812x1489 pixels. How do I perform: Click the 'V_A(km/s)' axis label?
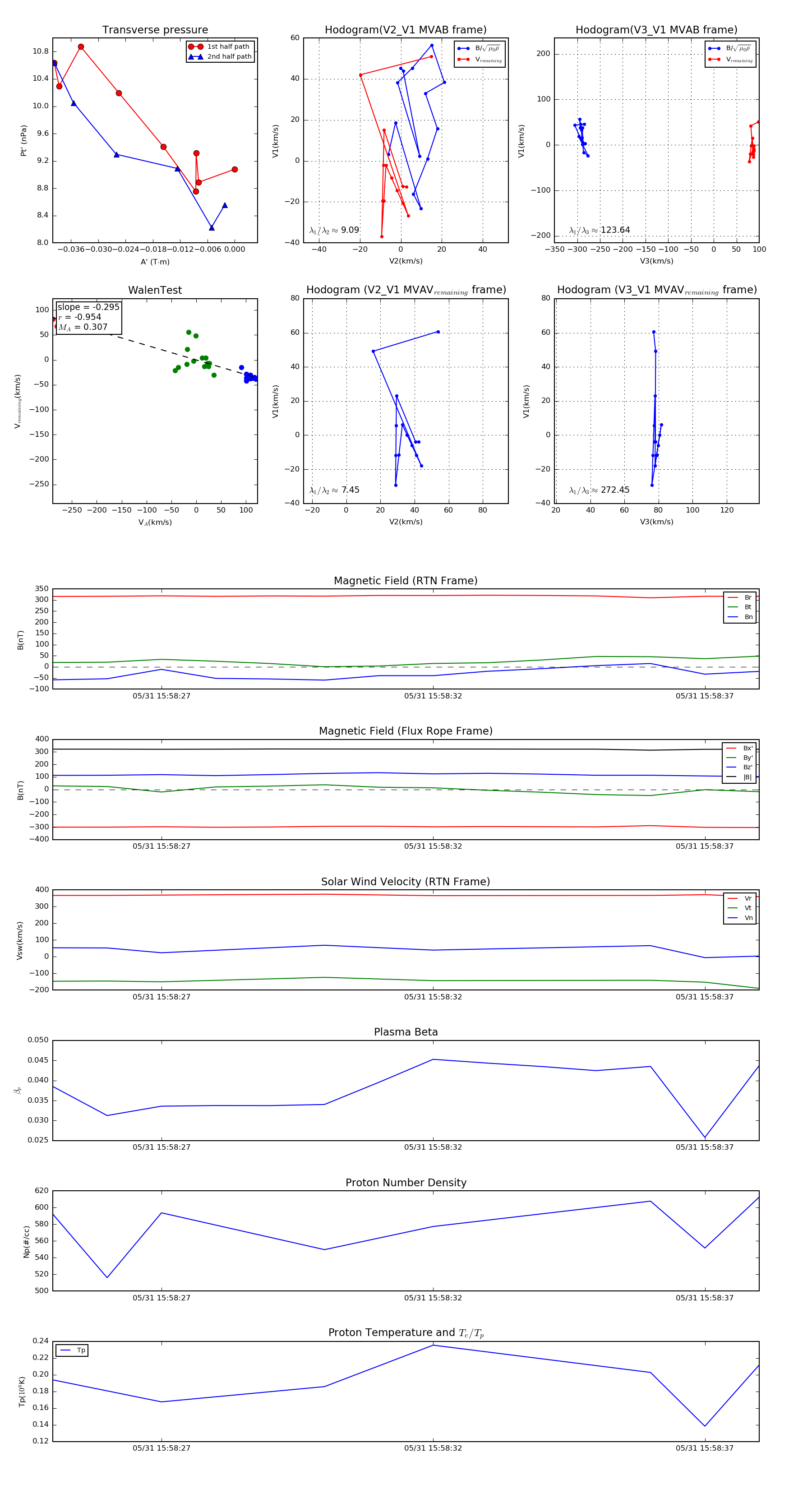(155, 523)
